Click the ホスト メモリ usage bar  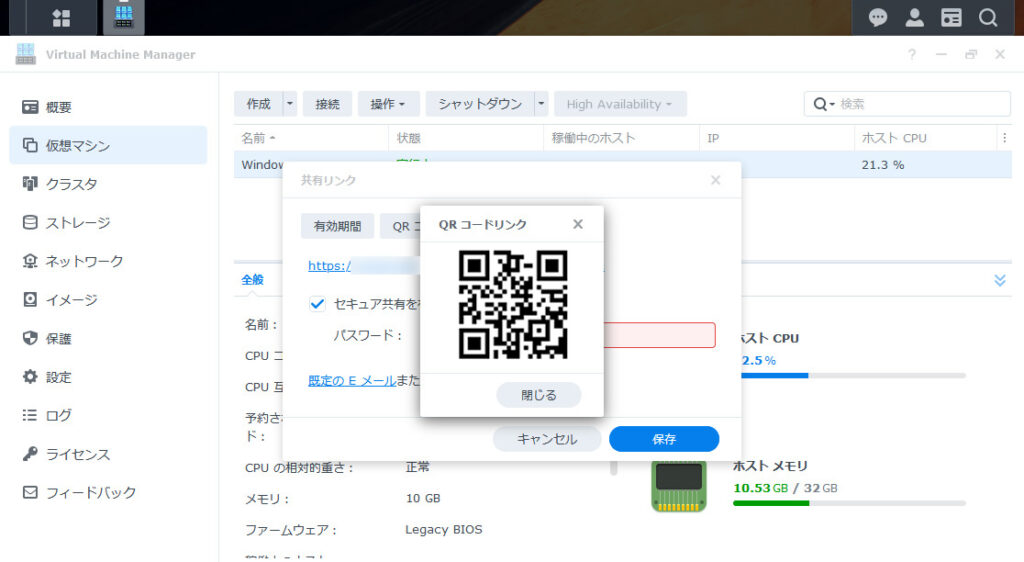click(849, 503)
